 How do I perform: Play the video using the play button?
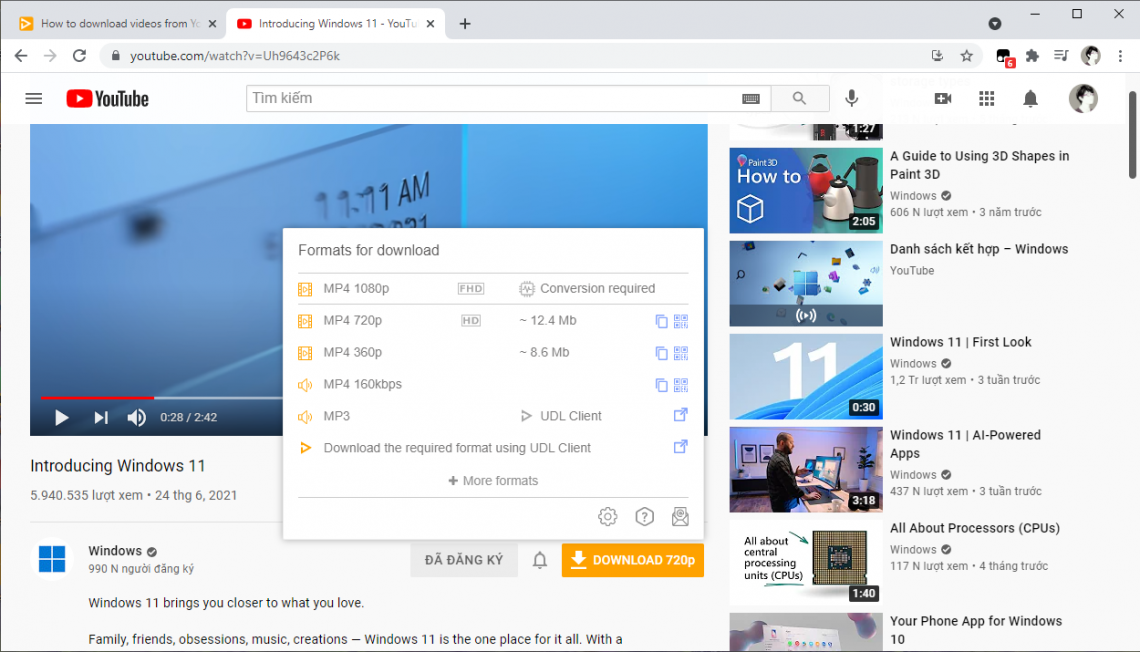pyautogui.click(x=61, y=417)
